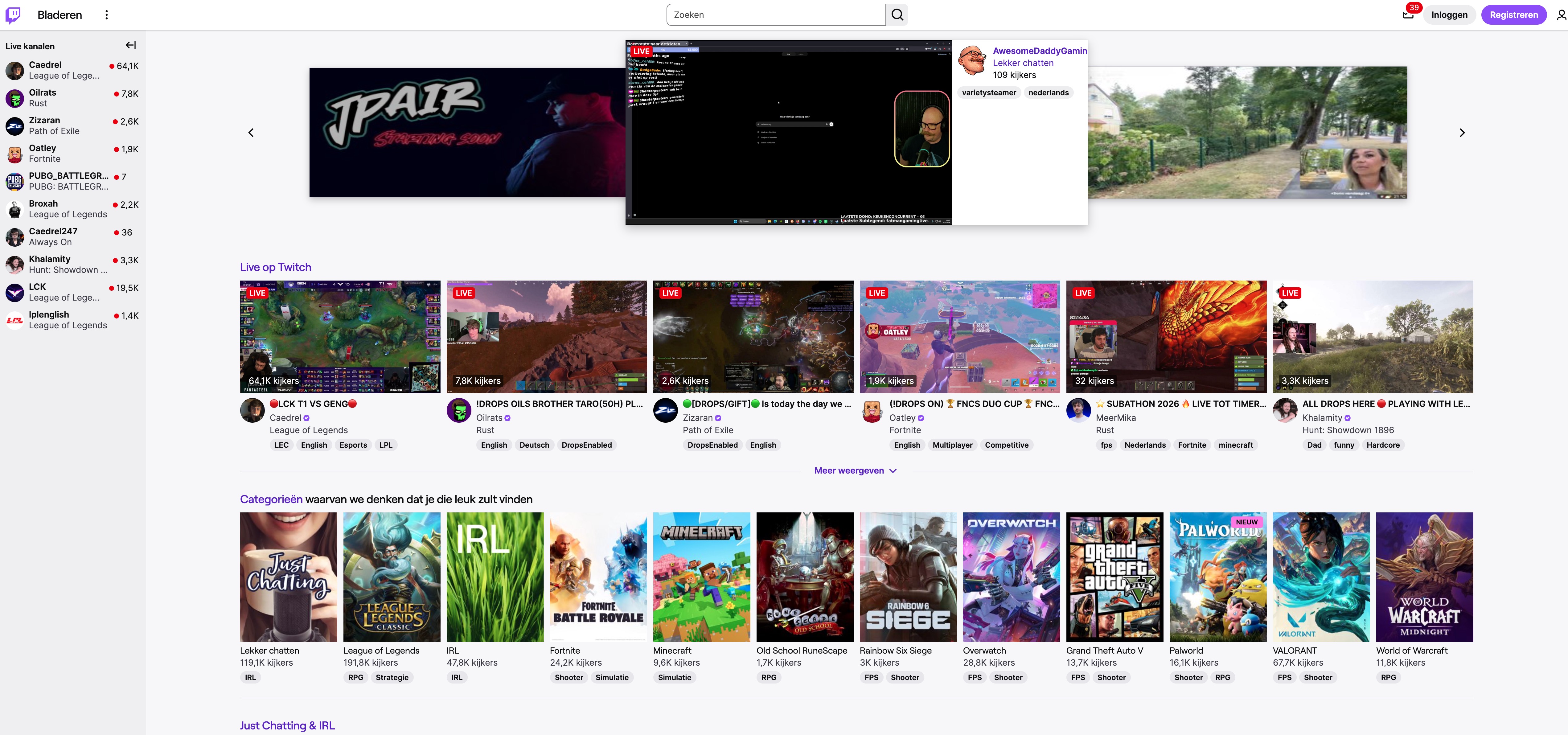The image size is (1568, 735).
Task: Click the Bladeren browse tab
Action: click(x=60, y=14)
